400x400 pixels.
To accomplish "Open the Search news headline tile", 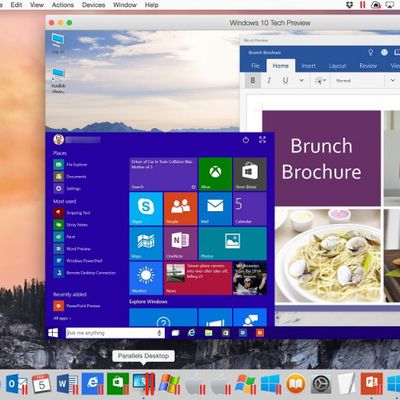I will (163, 174).
